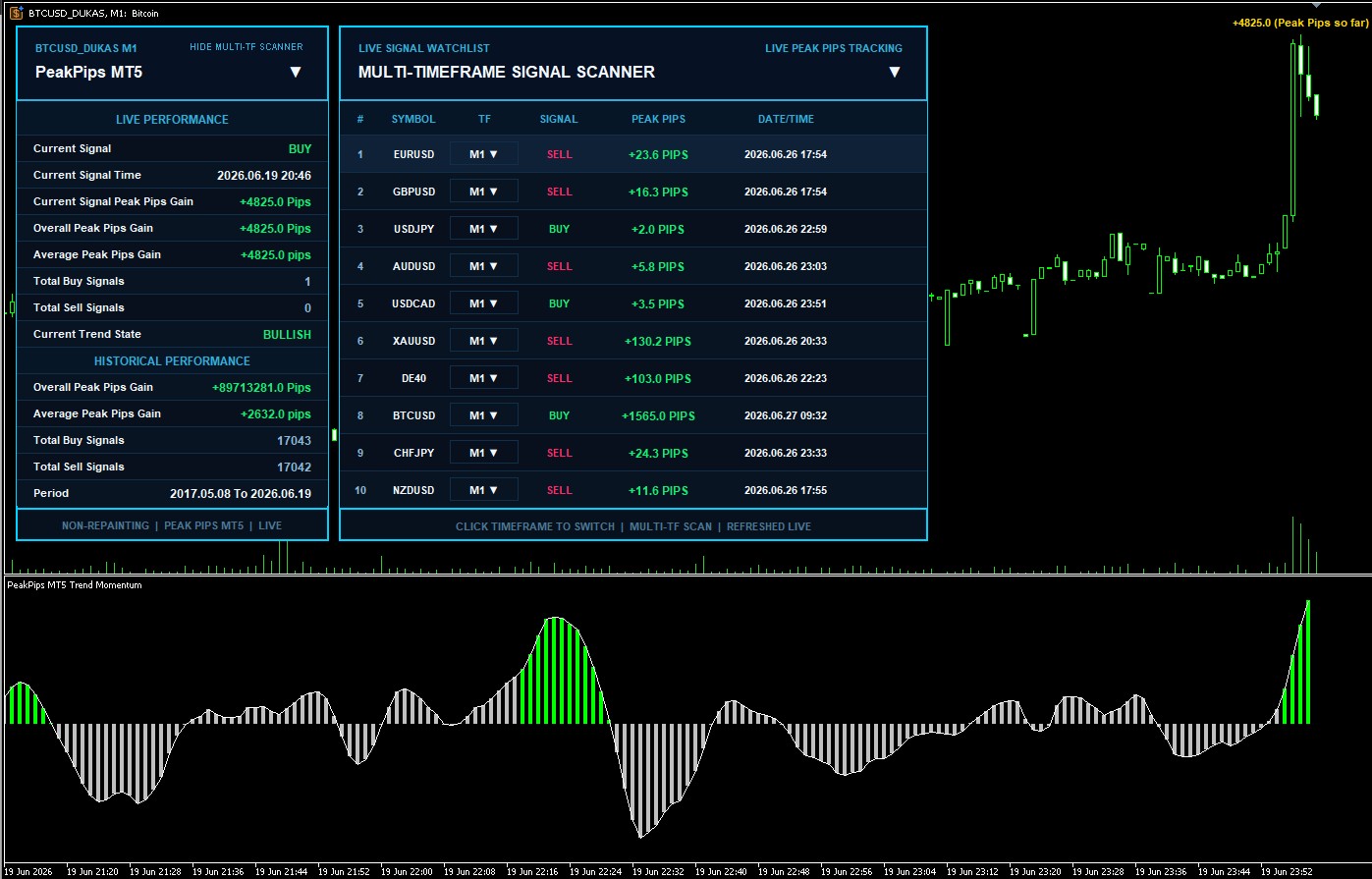
Task: Click the SYMBOL column header
Action: pyautogui.click(x=413, y=119)
